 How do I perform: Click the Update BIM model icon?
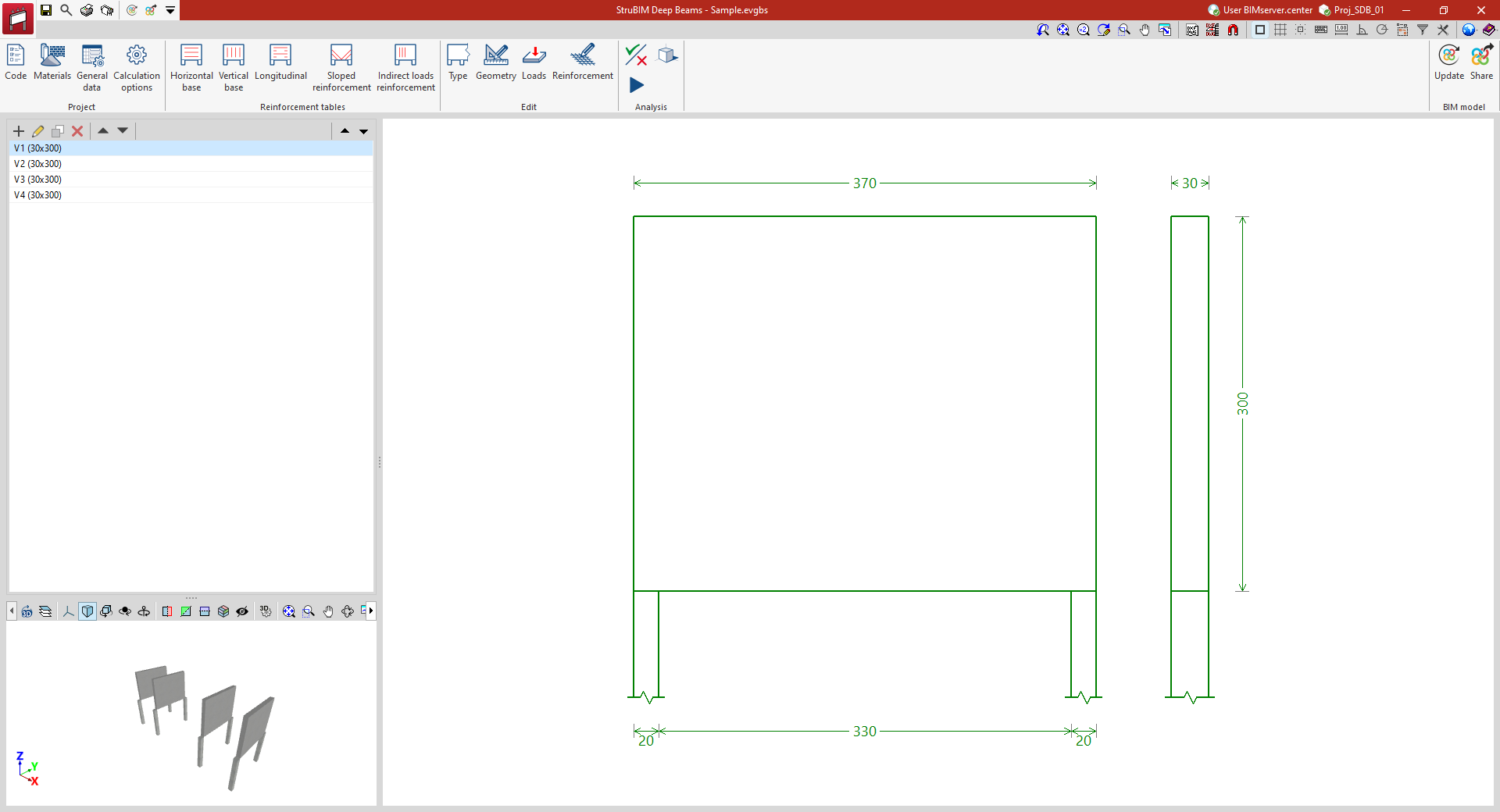point(1449,62)
